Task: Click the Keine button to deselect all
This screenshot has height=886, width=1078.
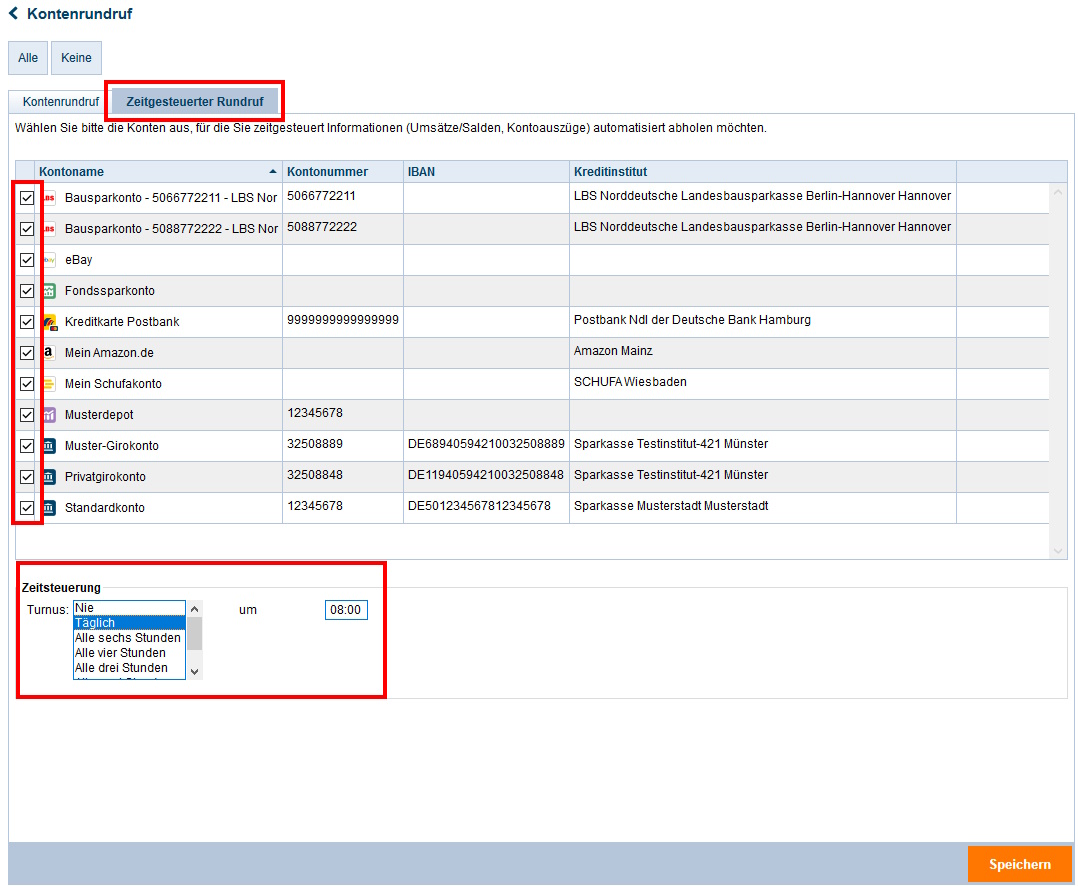Action: tap(76, 58)
